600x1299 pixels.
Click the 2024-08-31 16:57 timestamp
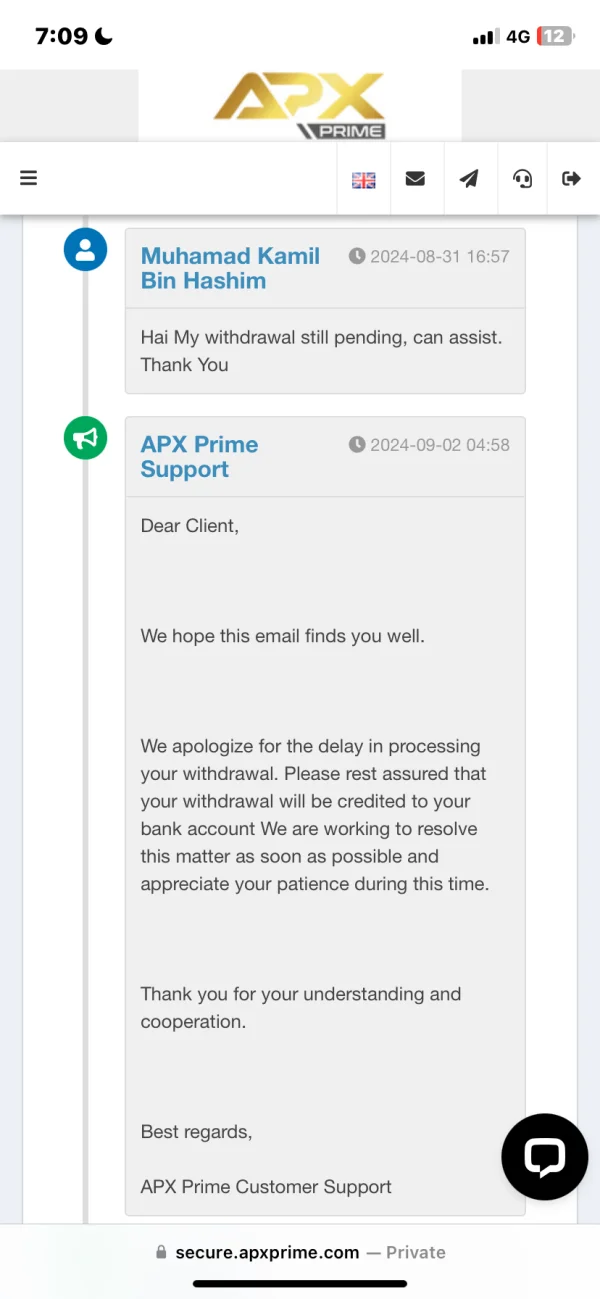[429, 257]
